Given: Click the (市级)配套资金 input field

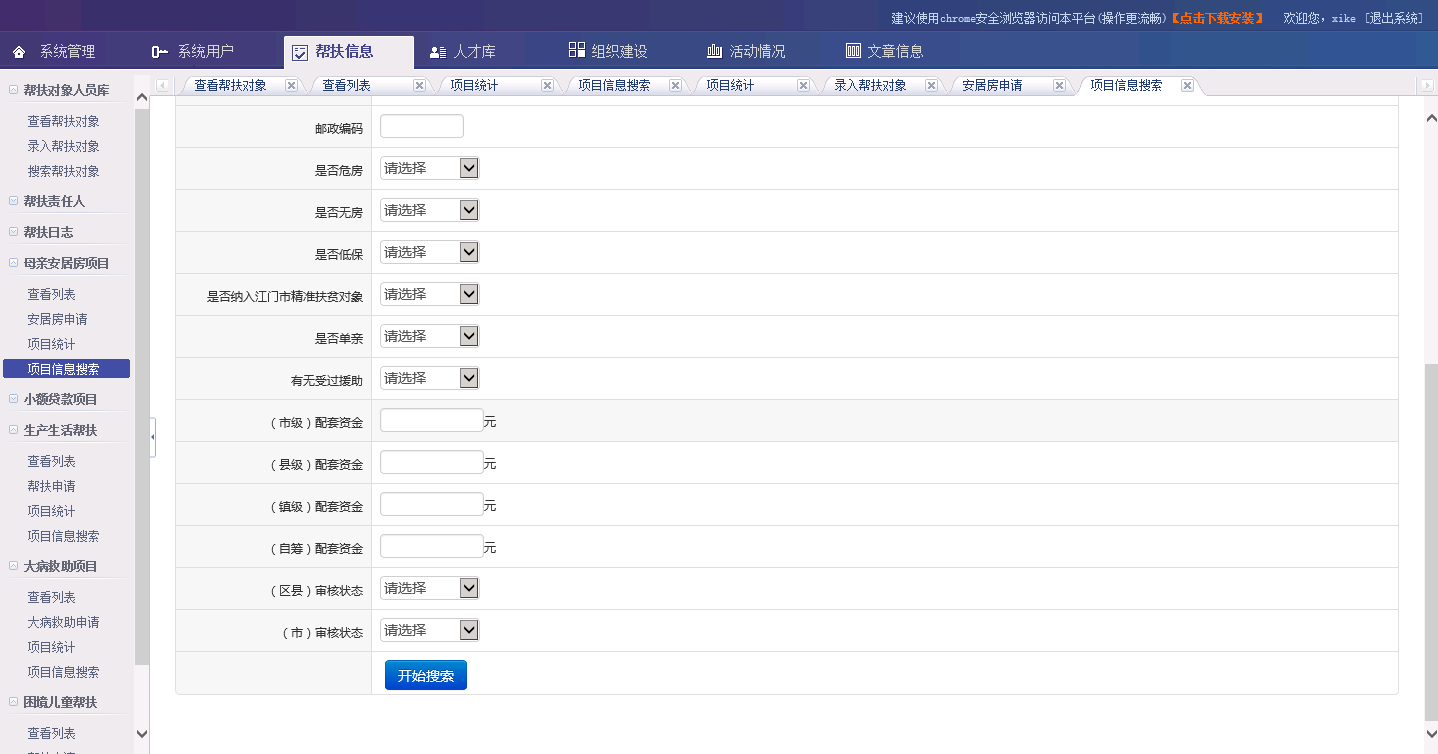Looking at the screenshot, I should tap(431, 421).
